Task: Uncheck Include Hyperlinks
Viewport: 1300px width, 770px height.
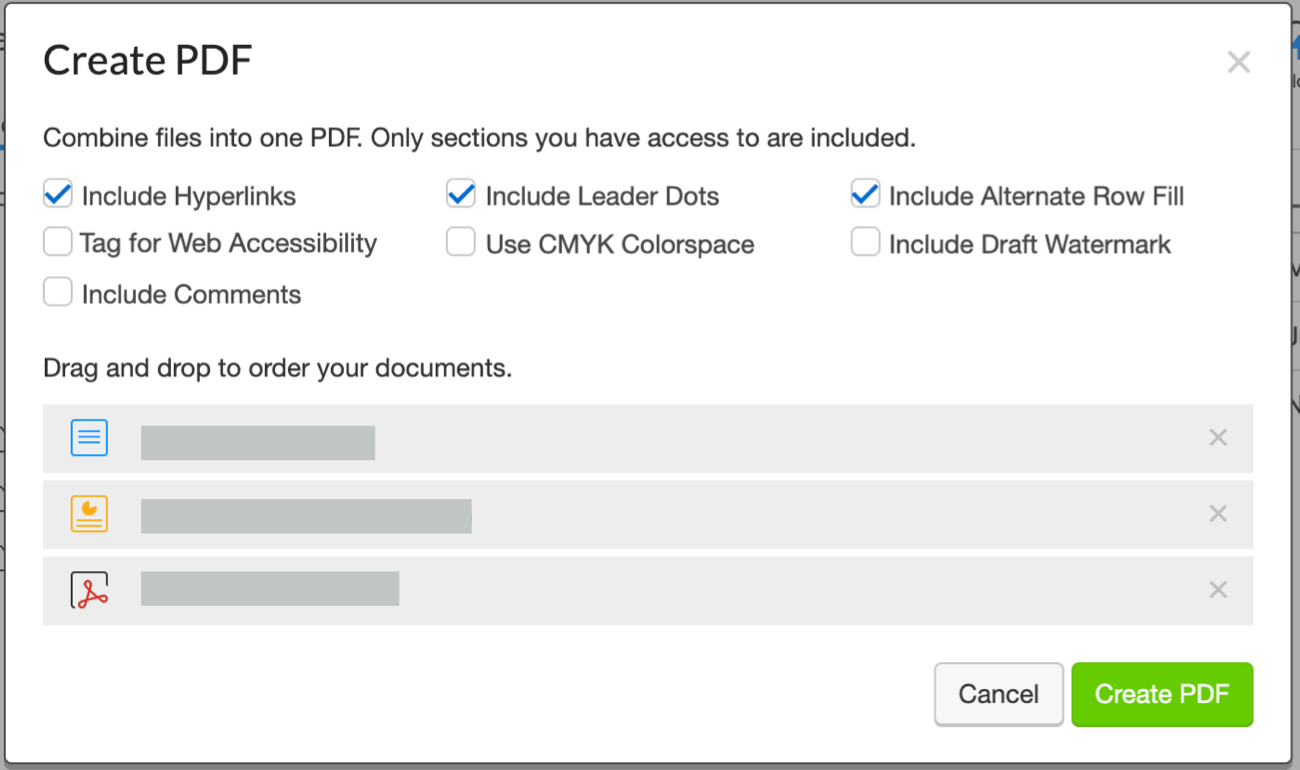Action: tap(58, 194)
